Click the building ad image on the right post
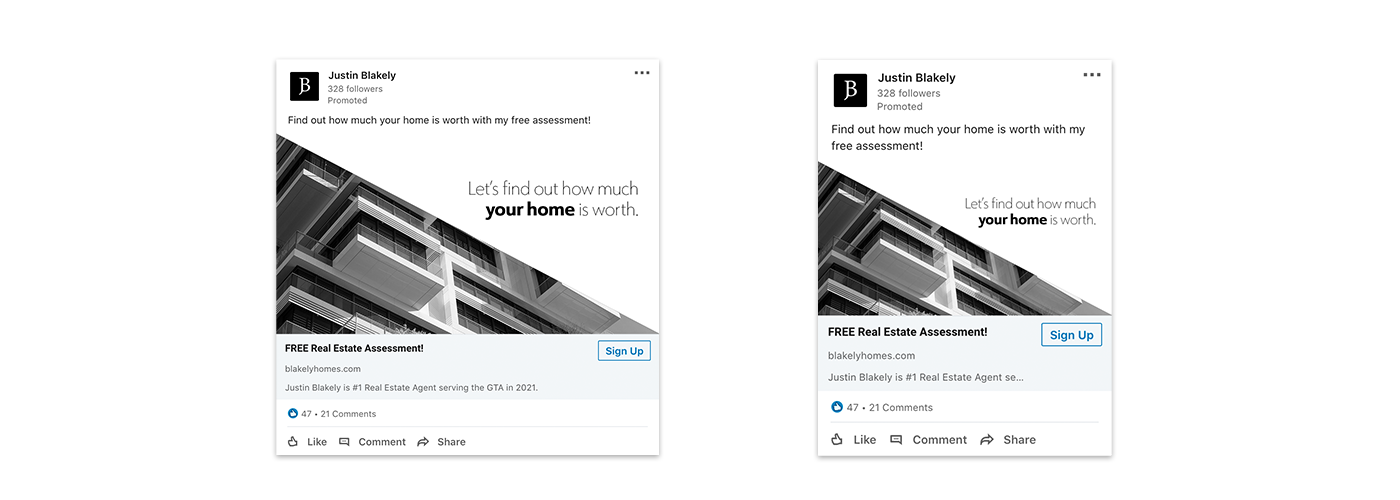The width and height of the screenshot is (1400, 500). 964,239
